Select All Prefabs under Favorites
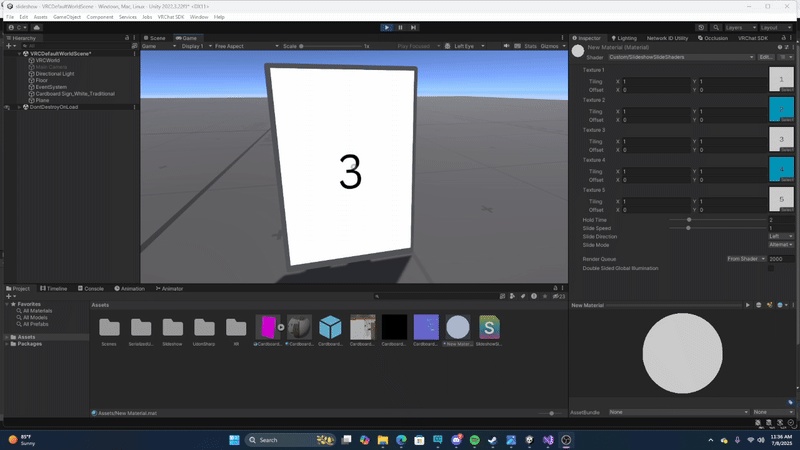 35,324
